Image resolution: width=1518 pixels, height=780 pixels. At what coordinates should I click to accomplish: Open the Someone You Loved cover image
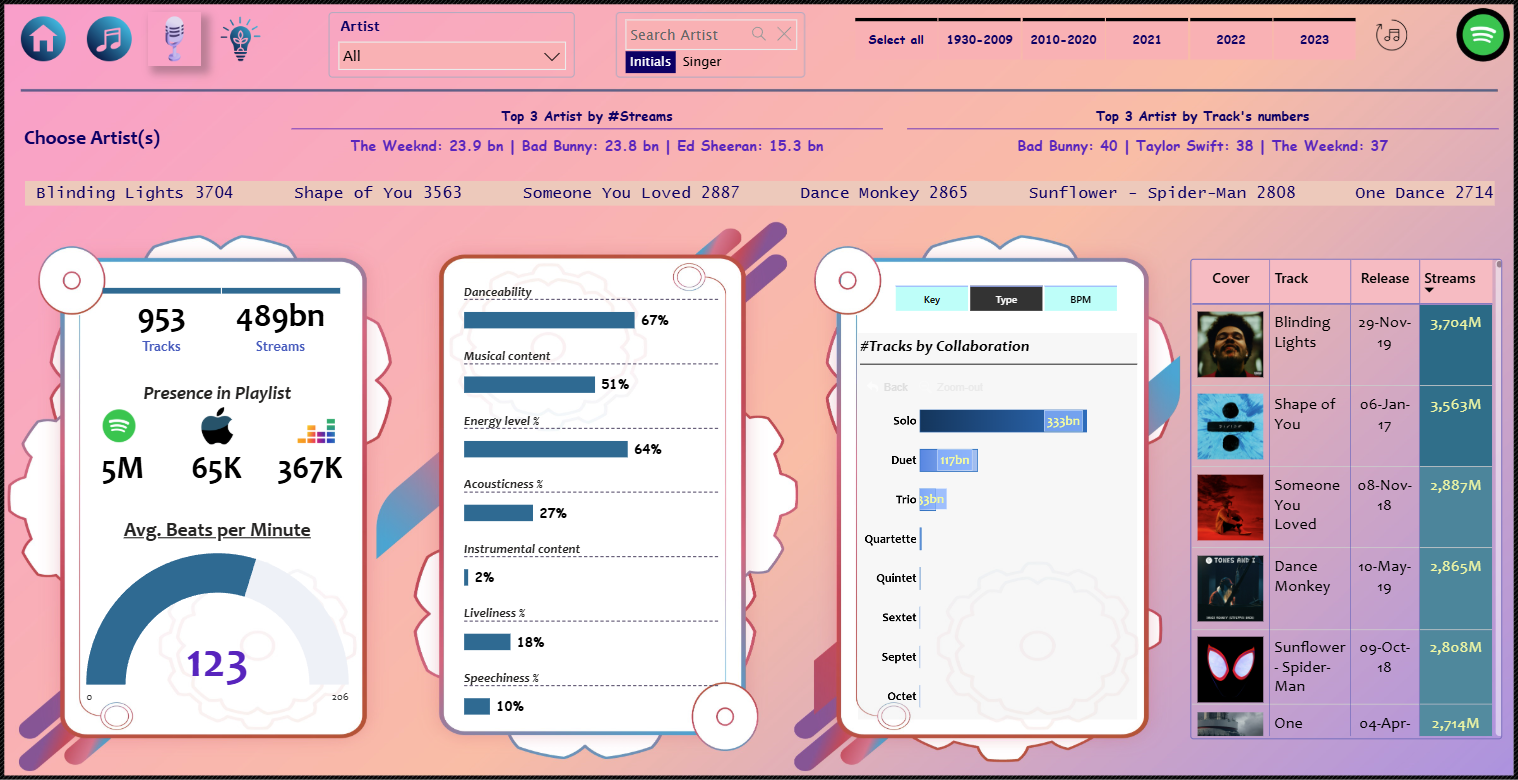1230,507
